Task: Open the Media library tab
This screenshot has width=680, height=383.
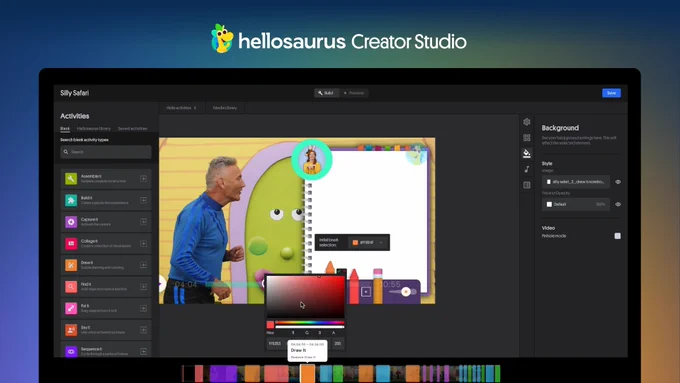Action: (225, 108)
